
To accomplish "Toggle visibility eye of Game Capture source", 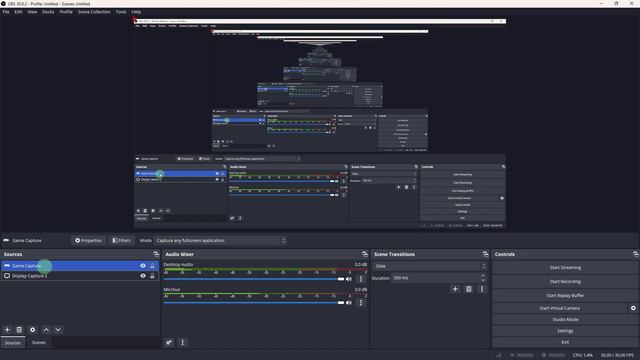I will click(x=143, y=266).
